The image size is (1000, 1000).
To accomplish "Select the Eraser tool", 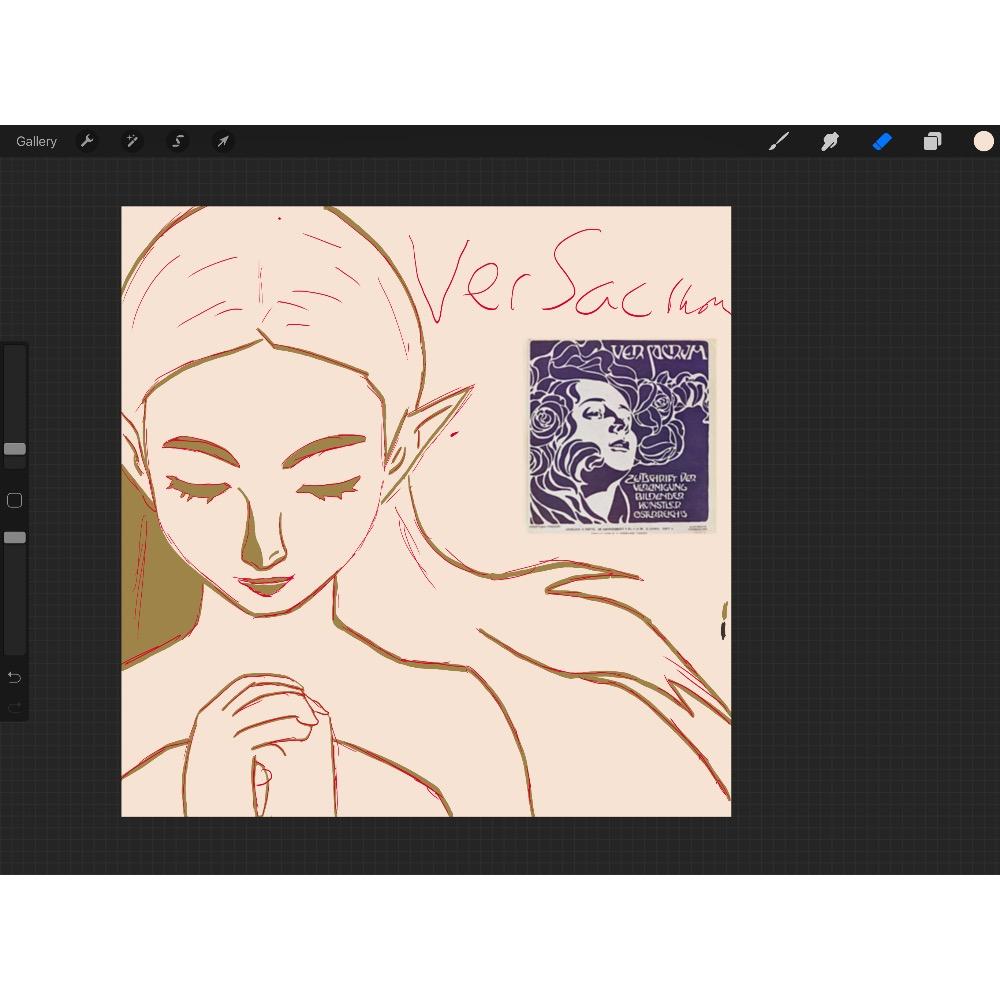I will tap(881, 141).
